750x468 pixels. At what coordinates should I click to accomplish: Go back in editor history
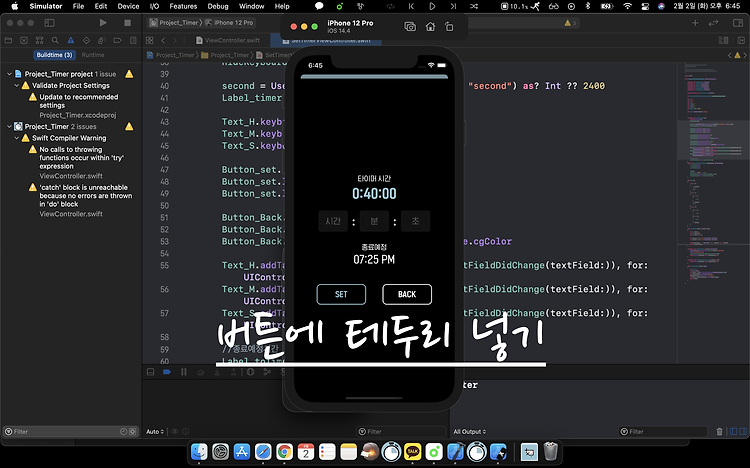pos(164,41)
